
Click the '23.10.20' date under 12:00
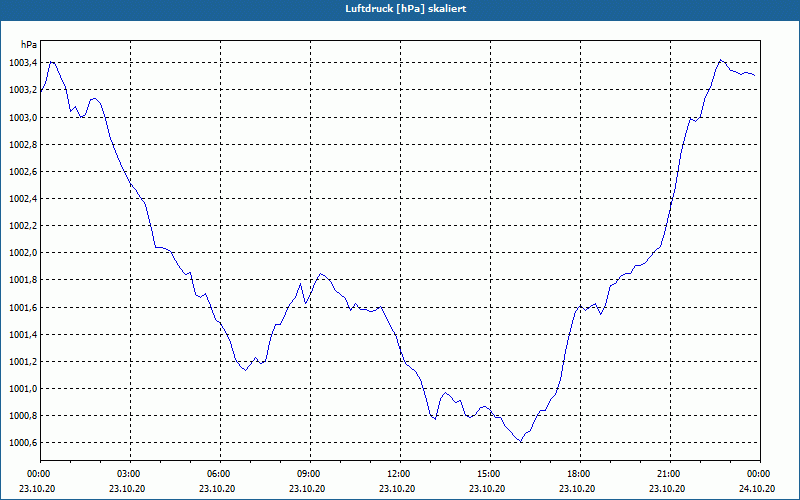click(x=397, y=488)
